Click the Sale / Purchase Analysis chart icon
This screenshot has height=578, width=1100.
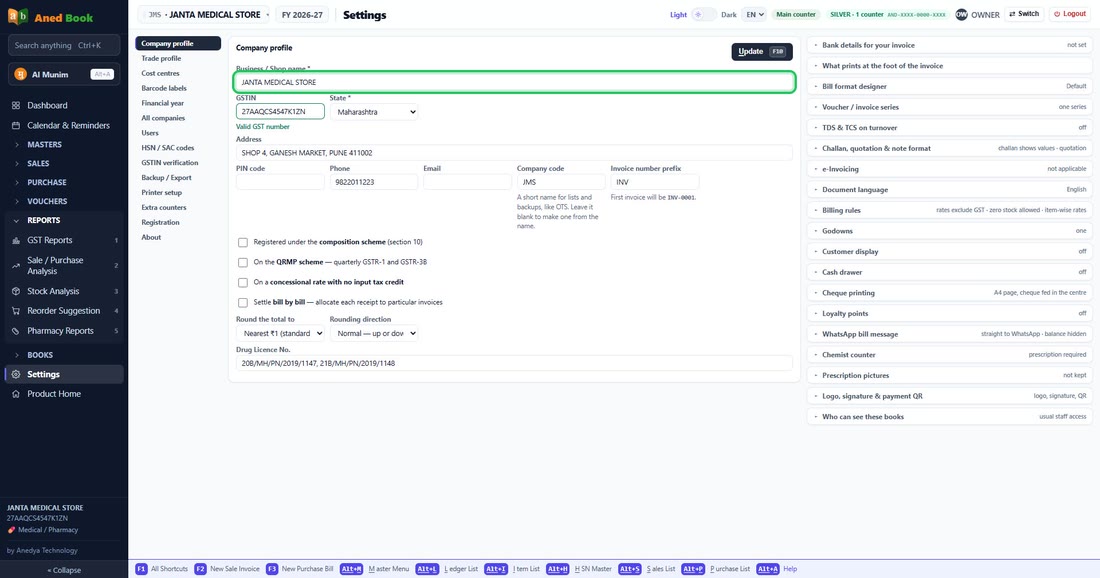pyautogui.click(x=16, y=266)
